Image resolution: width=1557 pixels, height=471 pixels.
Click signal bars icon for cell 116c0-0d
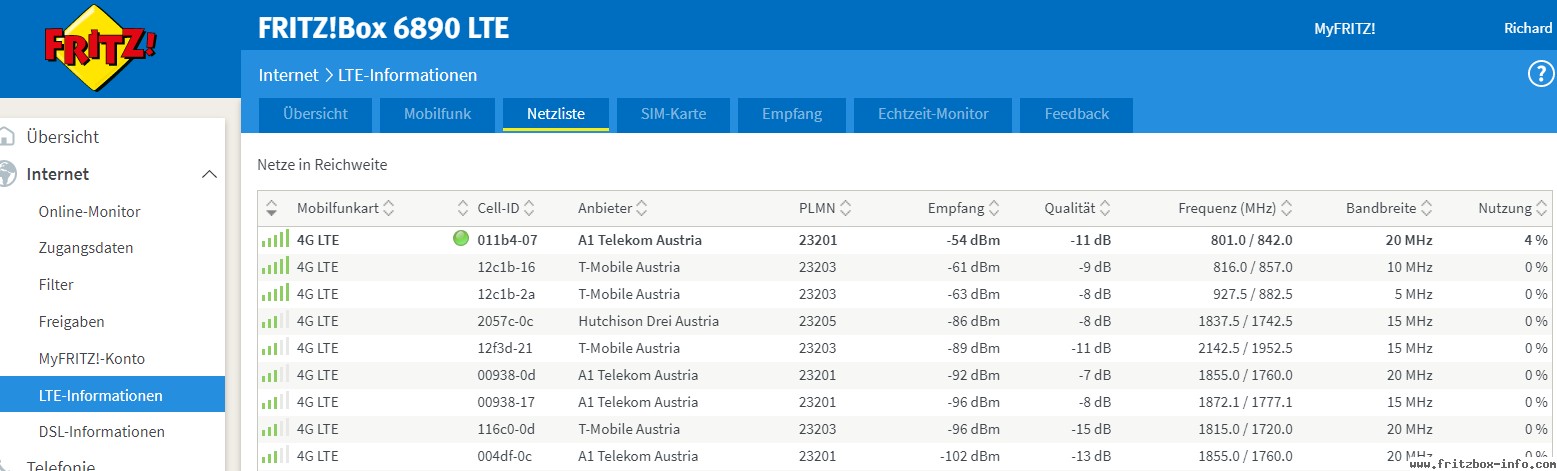pos(275,428)
